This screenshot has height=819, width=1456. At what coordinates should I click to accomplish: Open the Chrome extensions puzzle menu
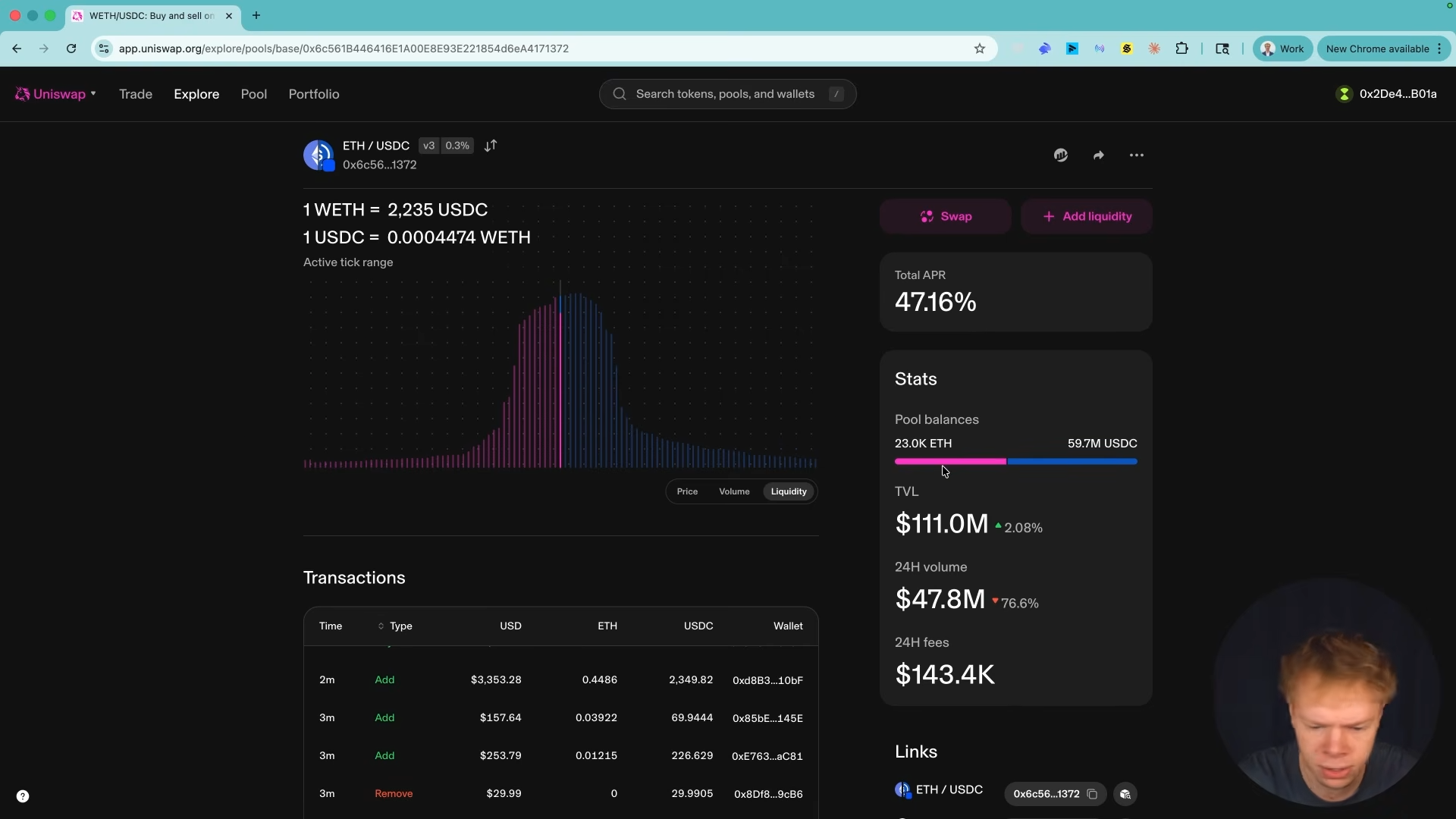click(1181, 49)
